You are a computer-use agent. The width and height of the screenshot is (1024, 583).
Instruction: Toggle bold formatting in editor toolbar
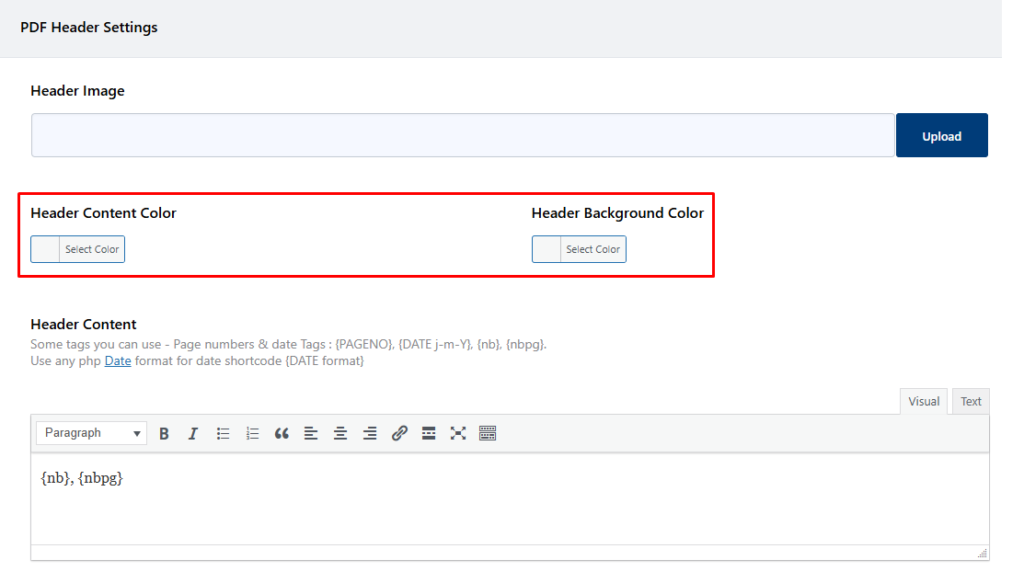point(164,433)
